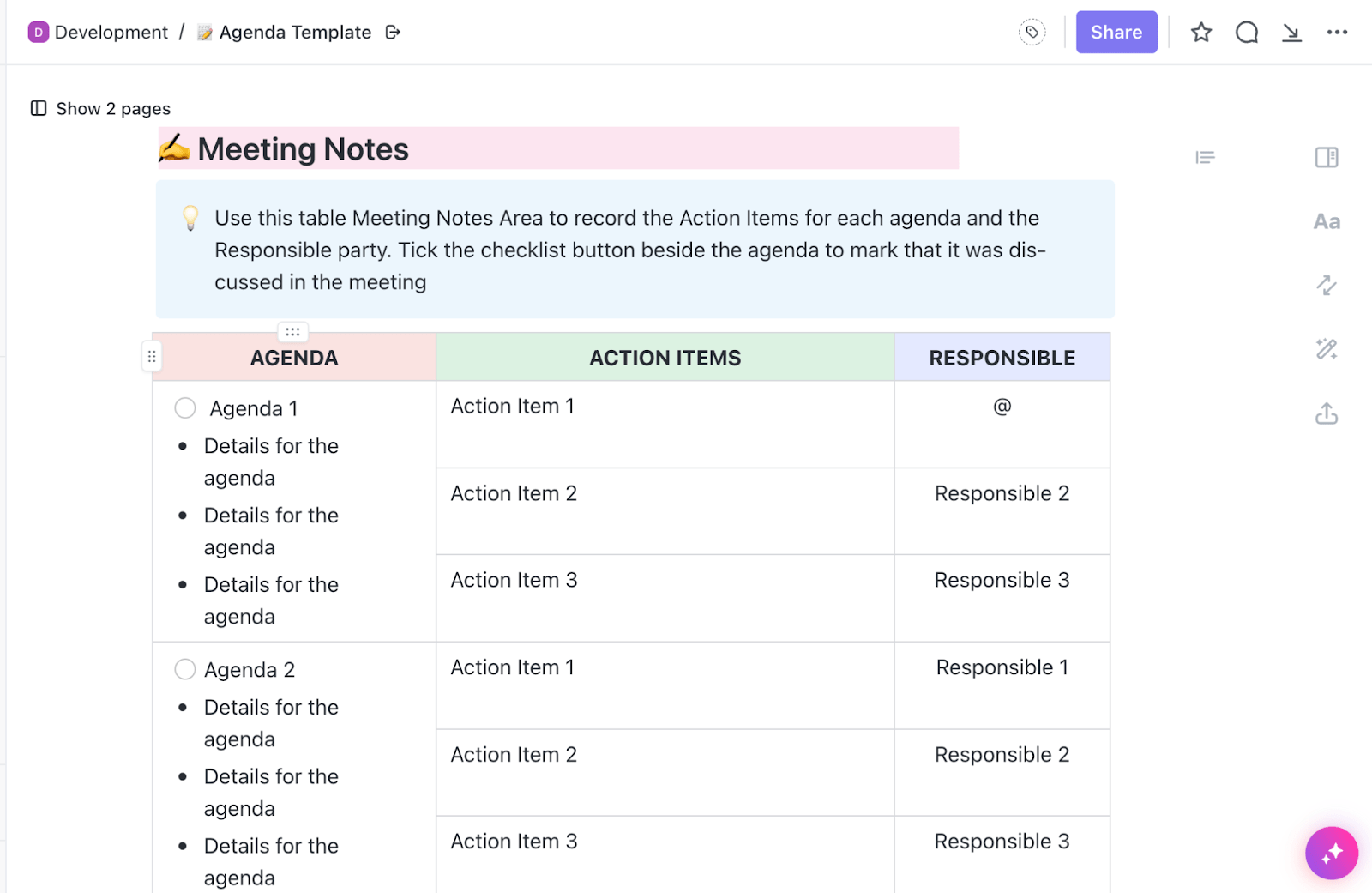Click the magic wand pencil icon
1372x893 pixels.
(x=1327, y=349)
